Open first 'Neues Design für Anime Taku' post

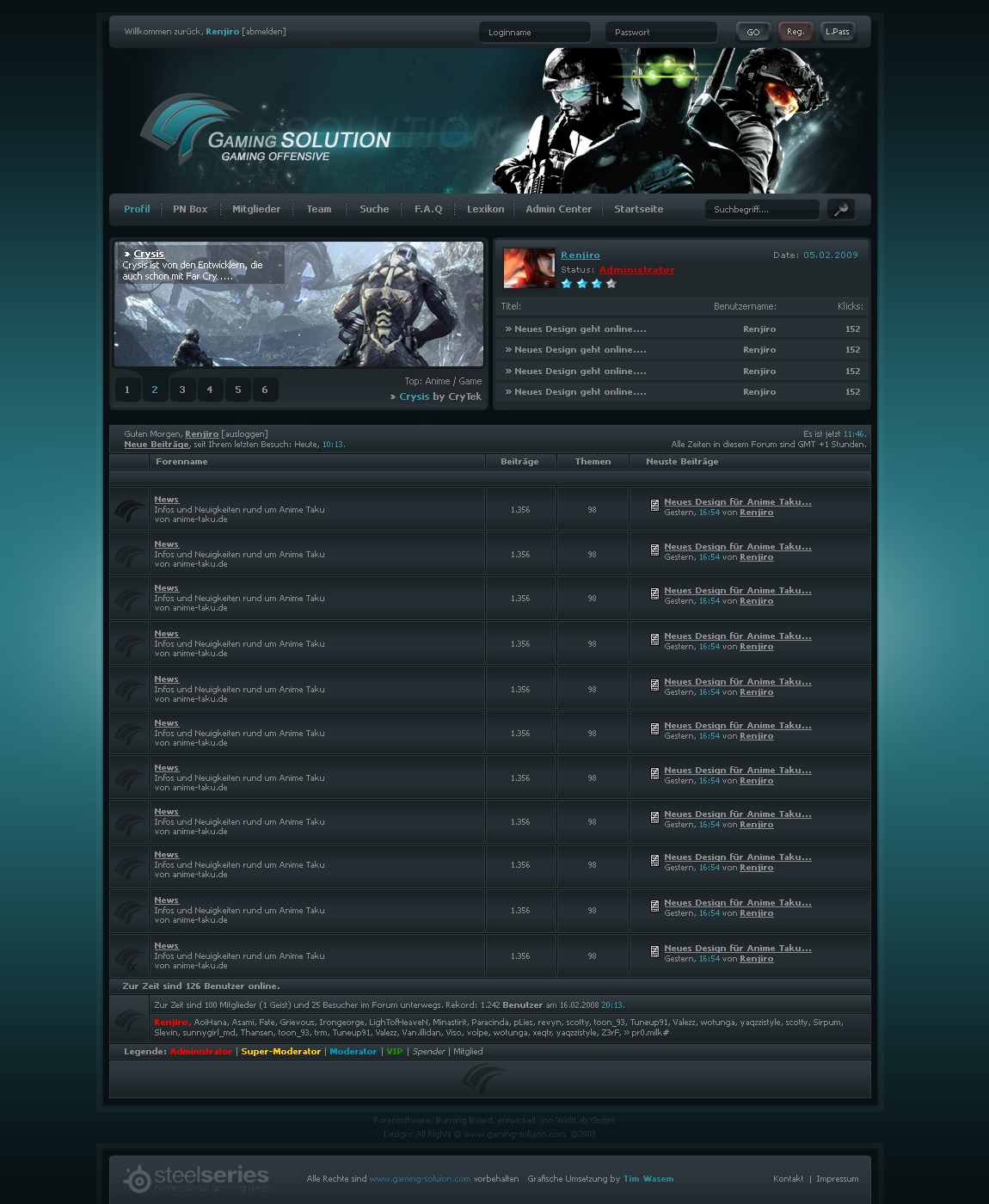[x=738, y=502]
